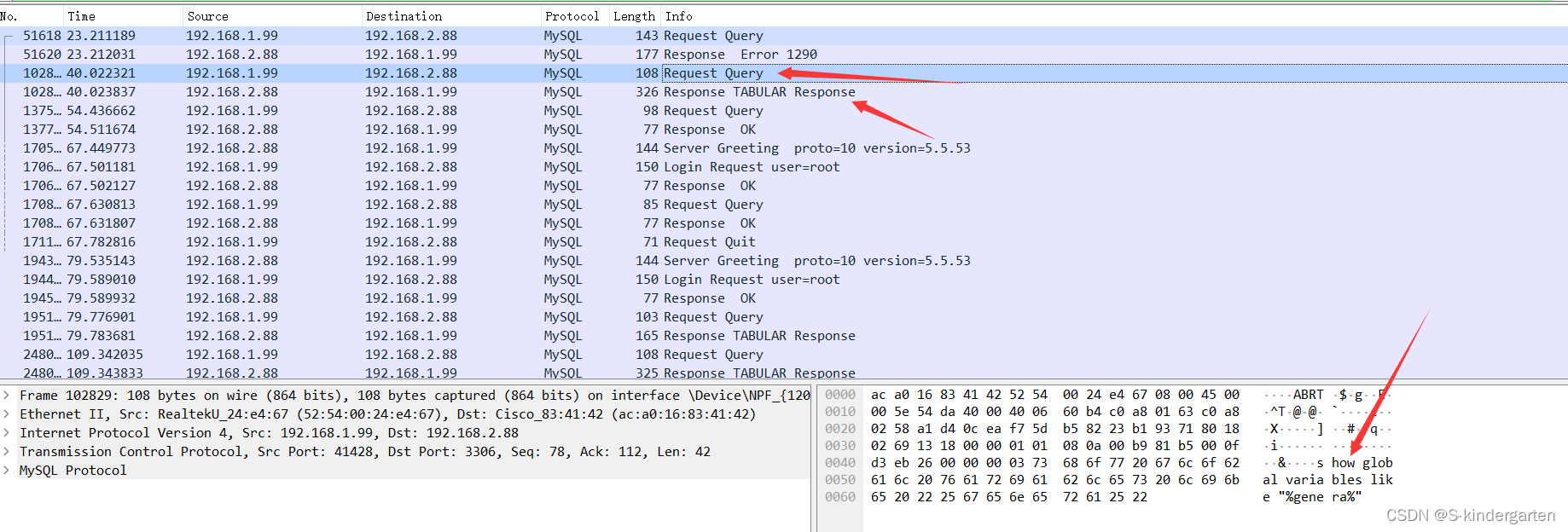
Task: Sort packets by the No. column header
Action: 32,16
